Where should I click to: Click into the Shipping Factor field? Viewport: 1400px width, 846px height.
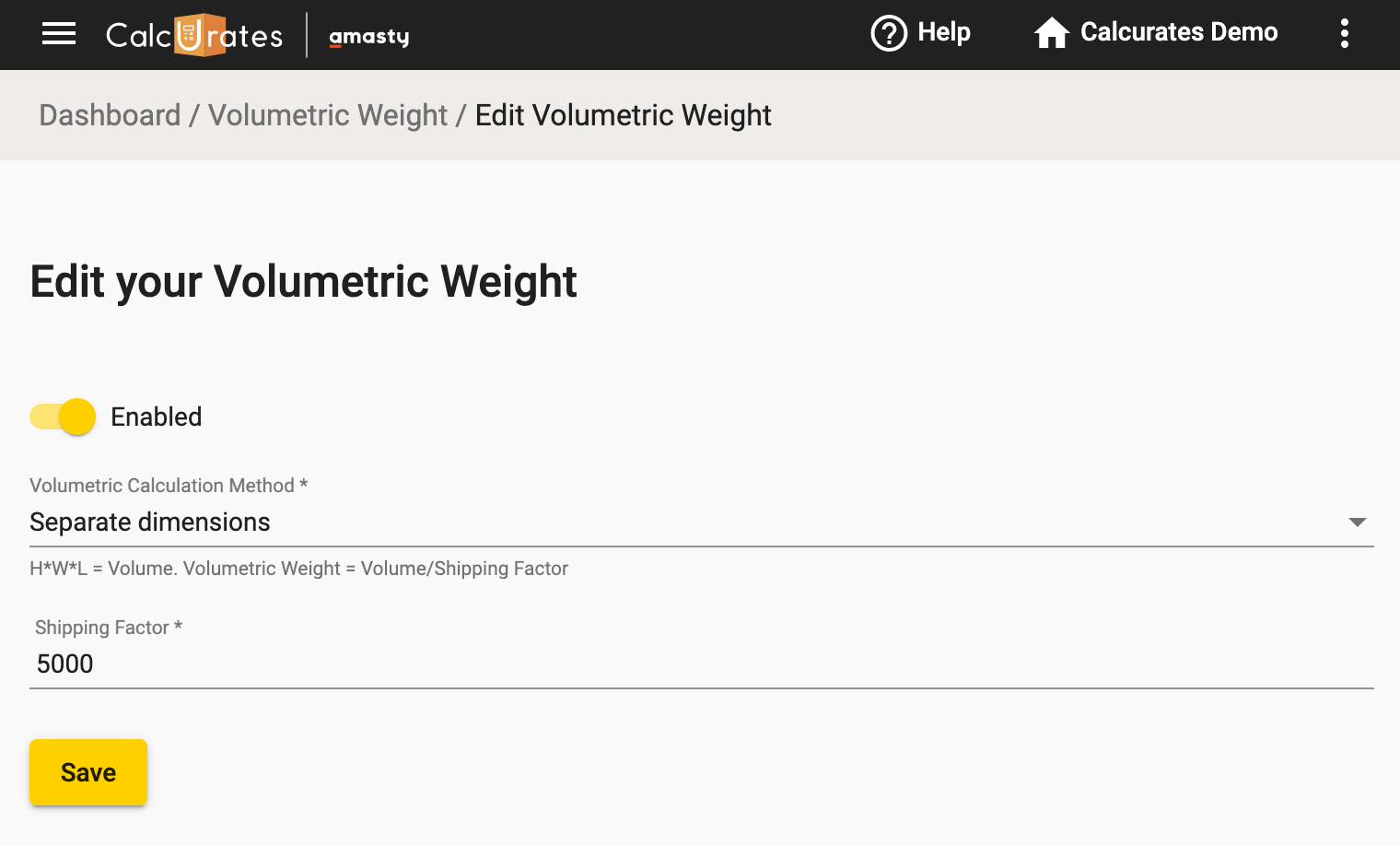(702, 664)
